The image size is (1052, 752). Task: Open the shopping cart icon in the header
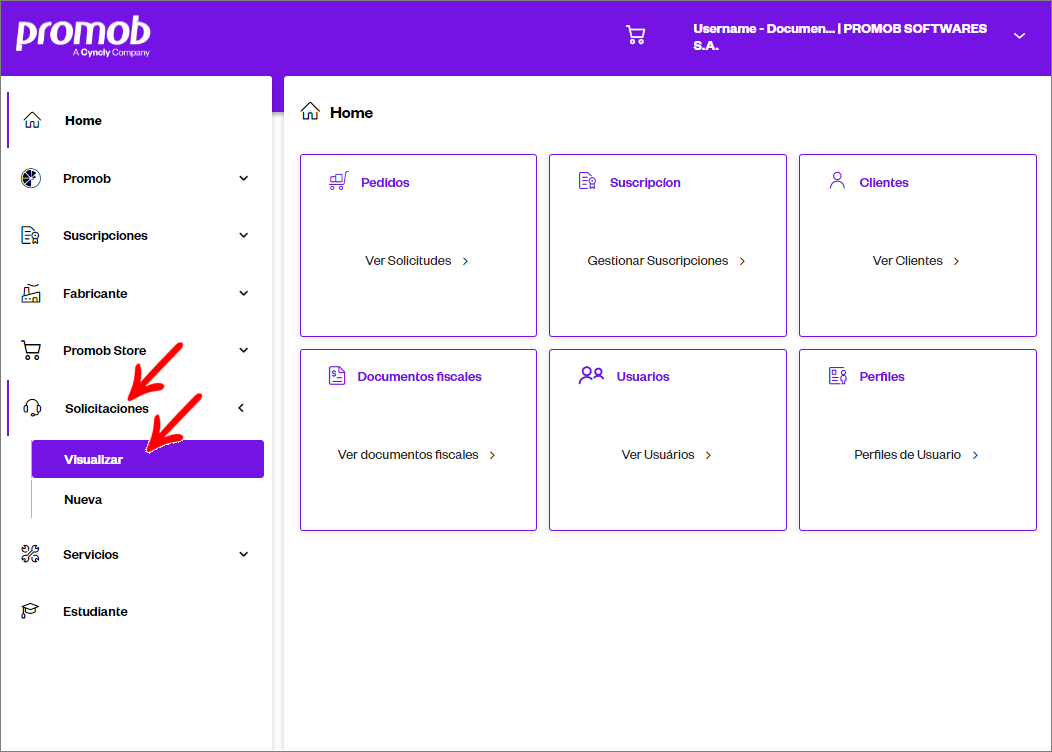635,35
